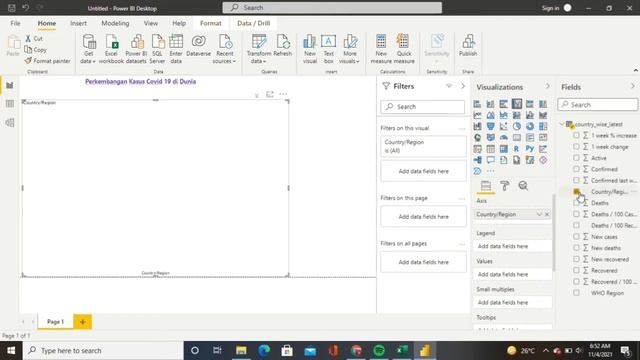
Task: Check the Confirmed field
Action: coord(576,169)
